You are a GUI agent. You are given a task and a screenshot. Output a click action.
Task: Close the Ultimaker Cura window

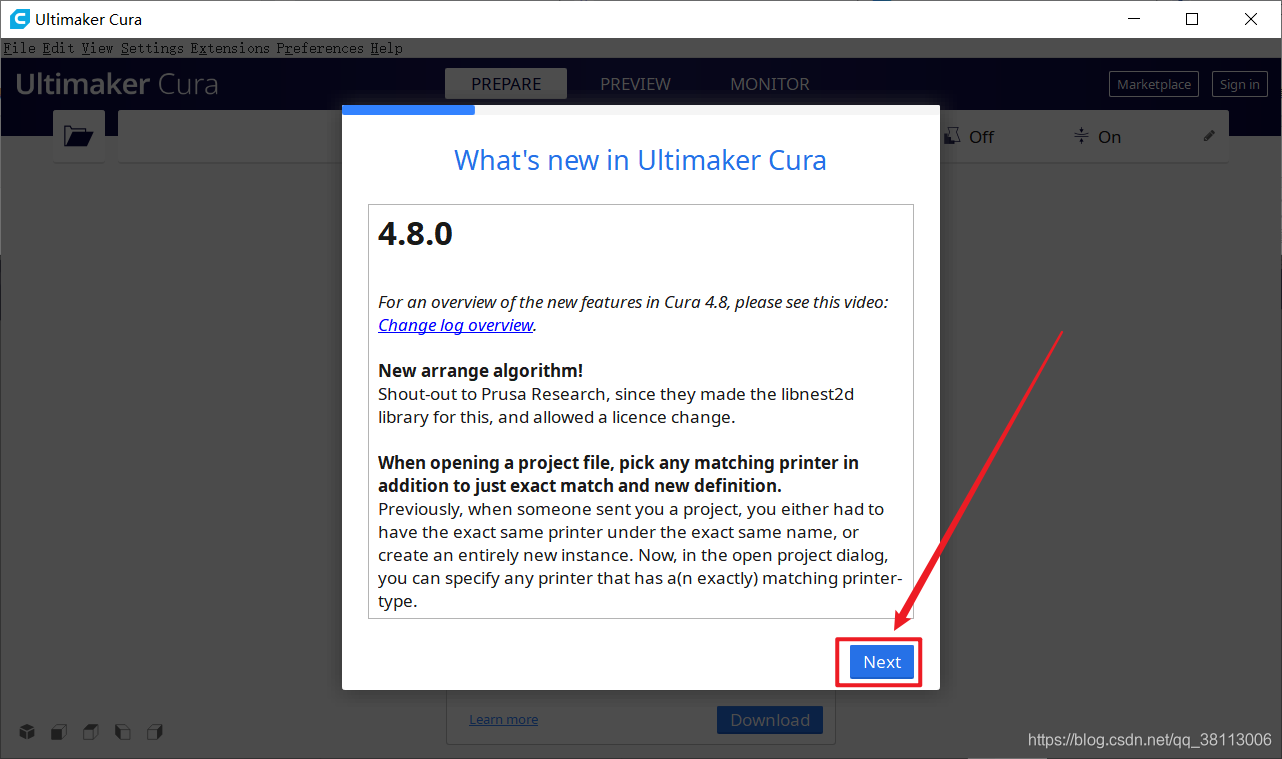(x=1251, y=19)
